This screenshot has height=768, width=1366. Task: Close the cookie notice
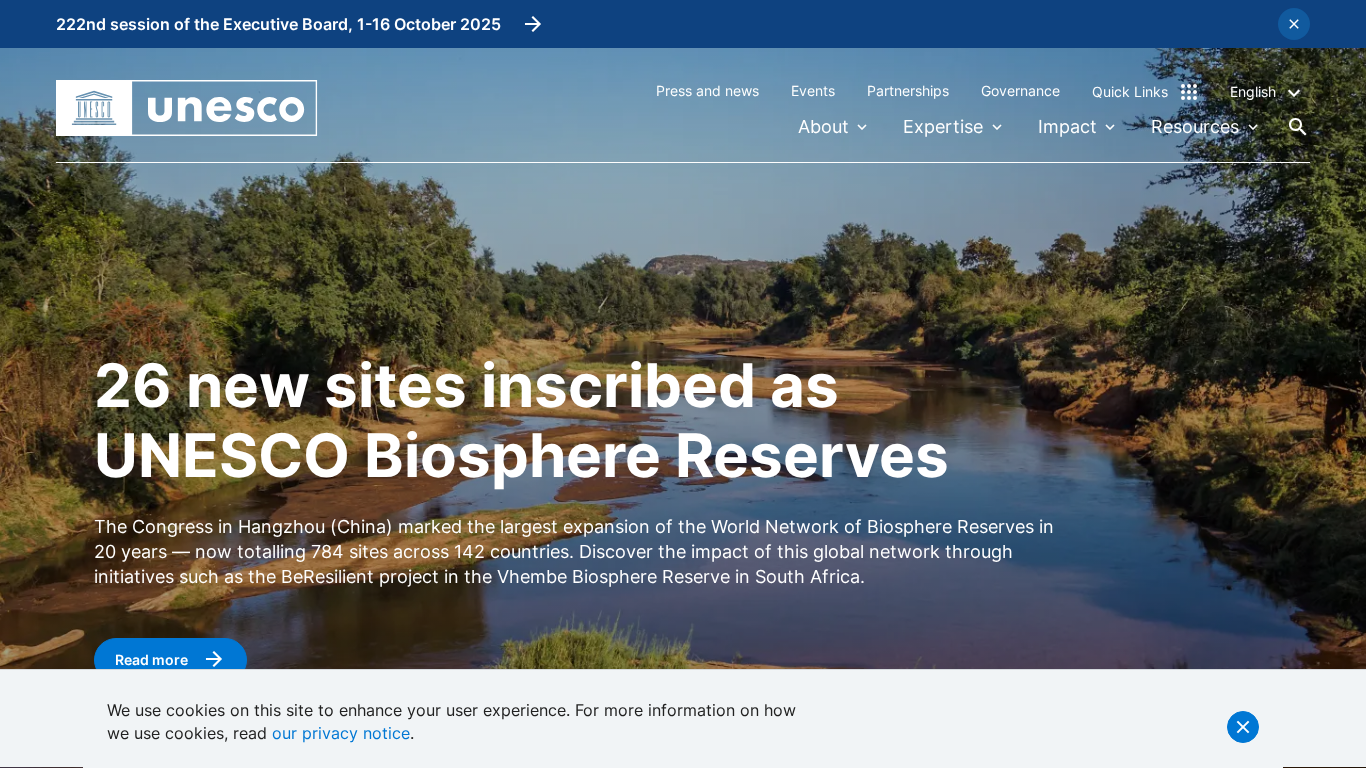click(x=1243, y=727)
